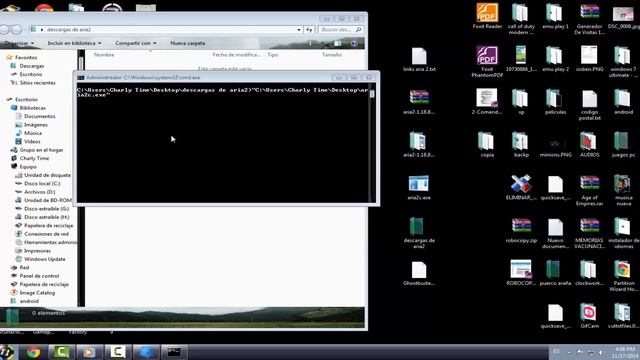Image resolution: width=640 pixels, height=360 pixels.
Task: Open Foxit Reader desktop icon
Action: pyautogui.click(x=487, y=16)
